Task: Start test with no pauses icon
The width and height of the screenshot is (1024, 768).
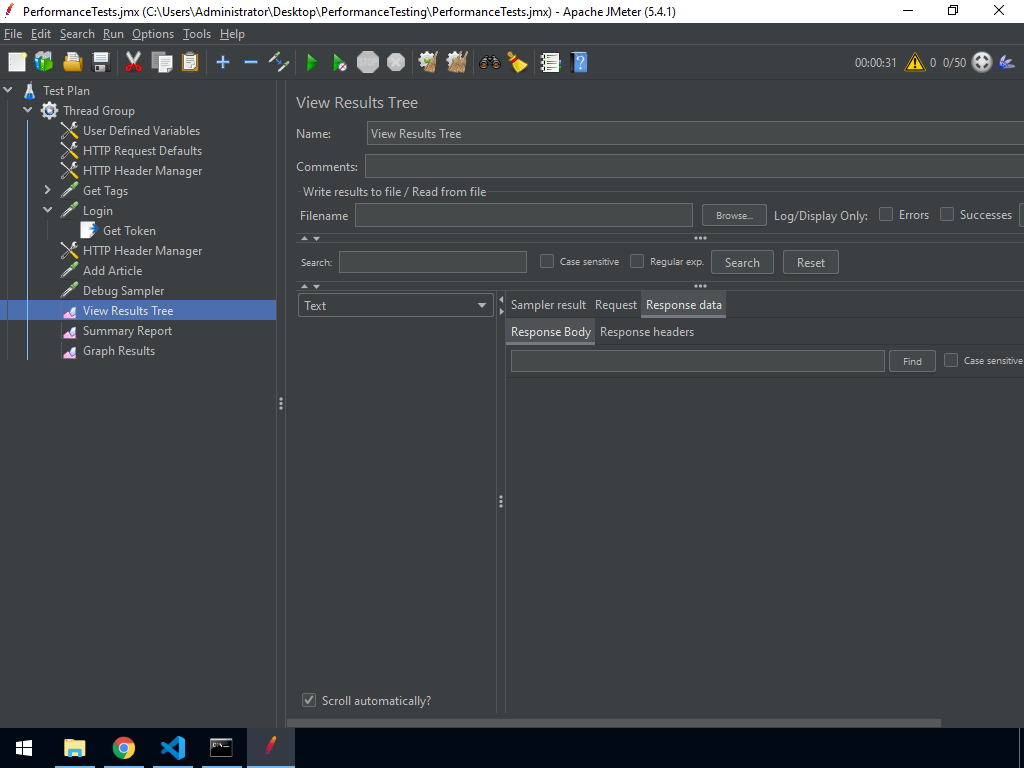Action: click(x=340, y=63)
